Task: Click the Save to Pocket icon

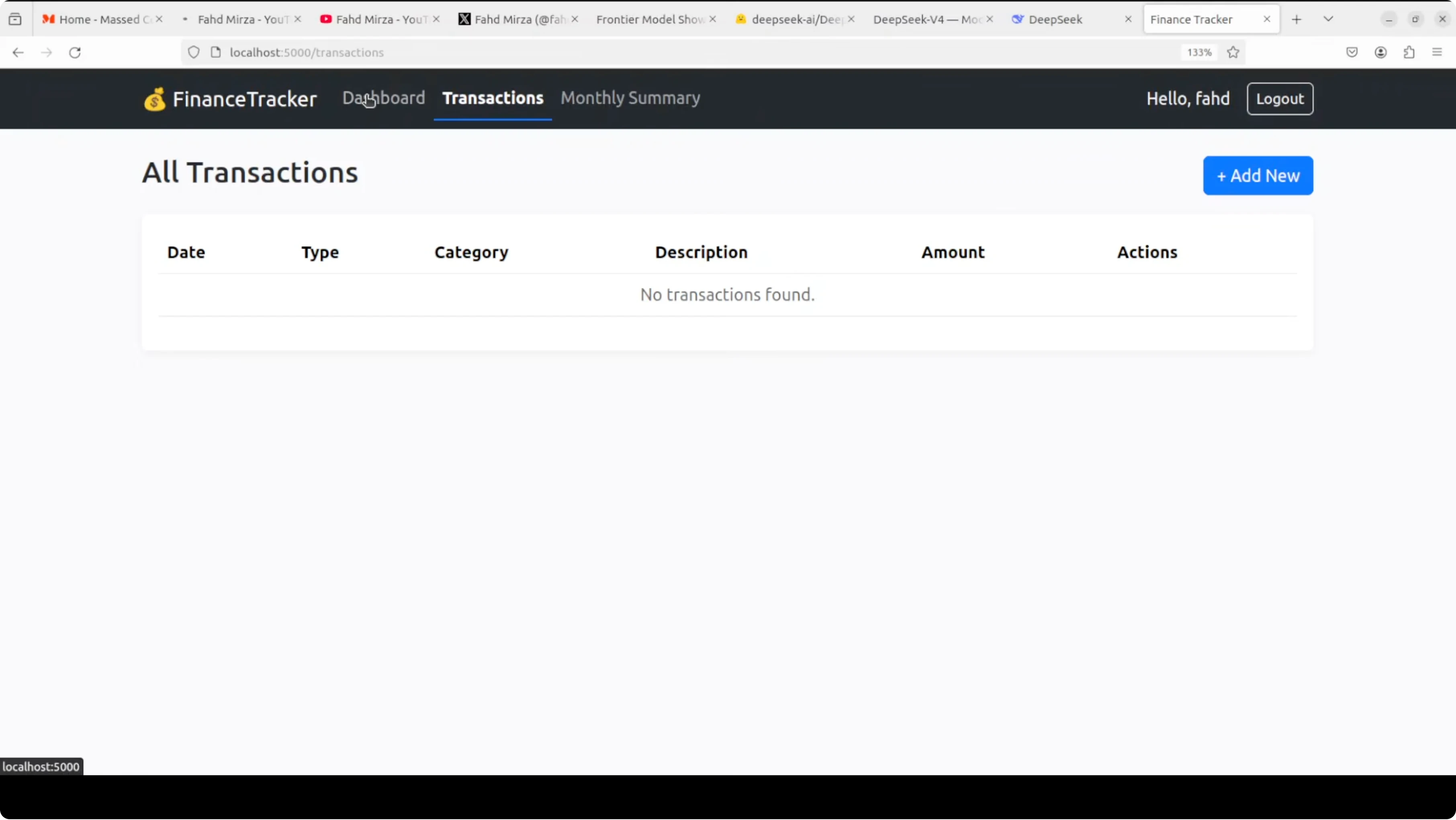Action: [x=1352, y=53]
